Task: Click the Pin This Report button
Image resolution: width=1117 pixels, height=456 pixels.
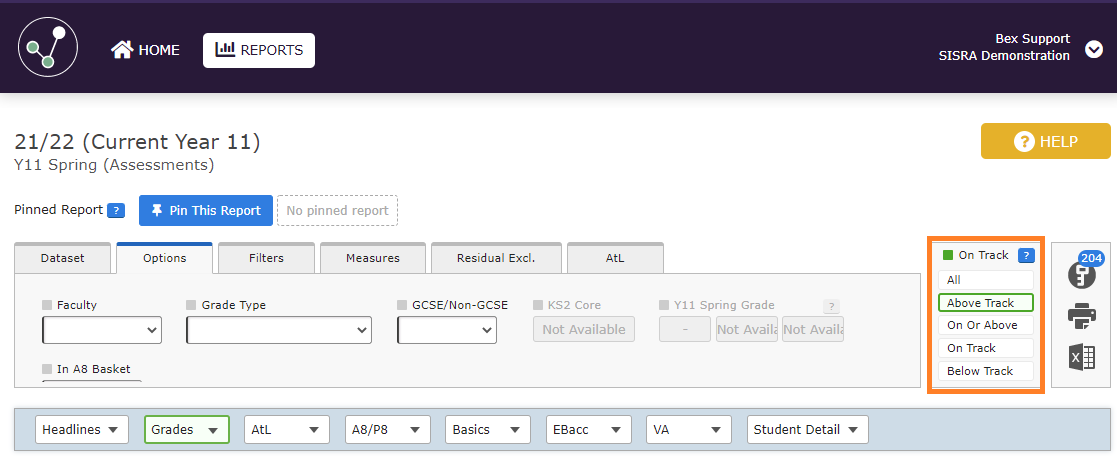Action: coord(205,211)
